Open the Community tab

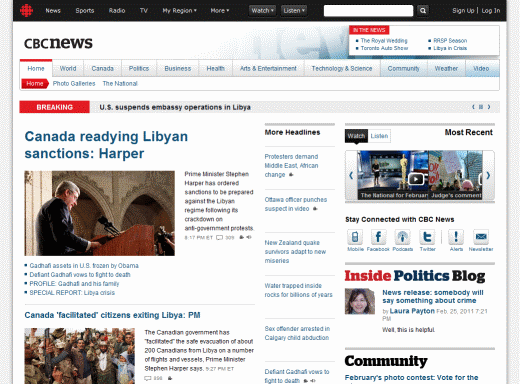[404, 68]
